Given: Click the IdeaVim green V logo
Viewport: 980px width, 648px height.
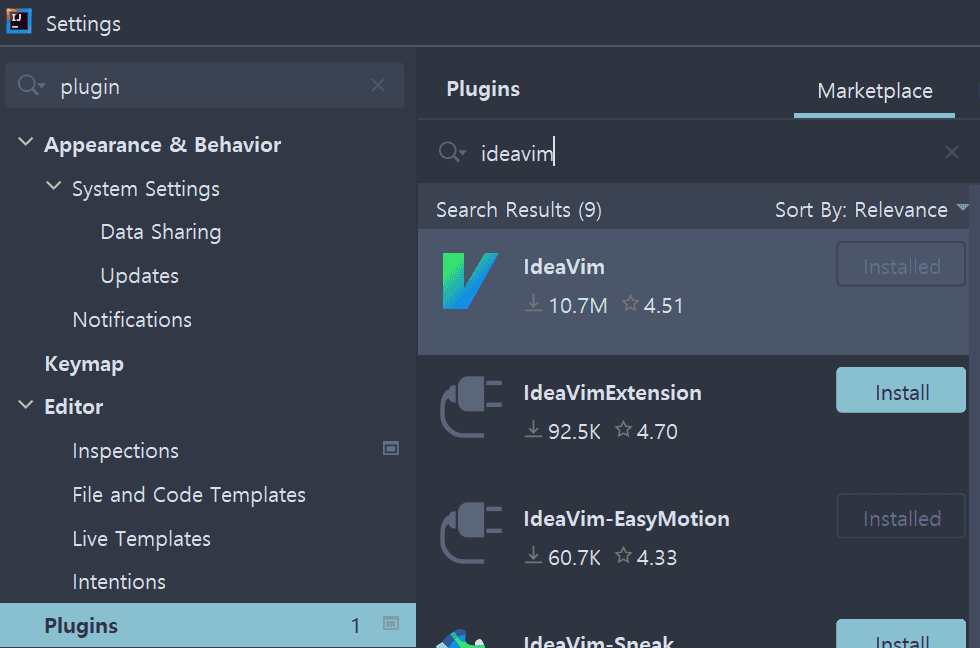Looking at the screenshot, I should tap(470, 281).
